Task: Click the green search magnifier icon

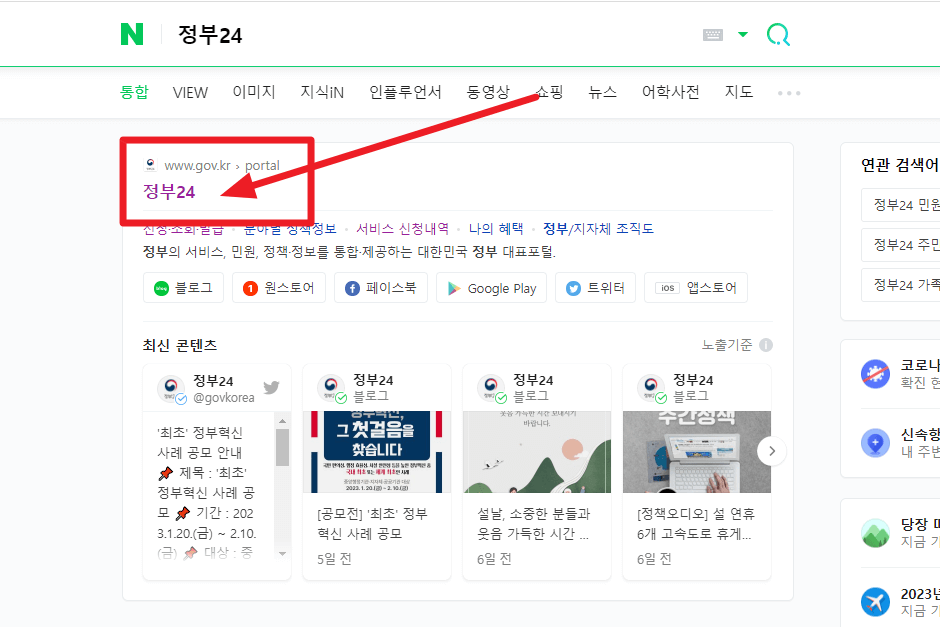Action: [x=778, y=35]
